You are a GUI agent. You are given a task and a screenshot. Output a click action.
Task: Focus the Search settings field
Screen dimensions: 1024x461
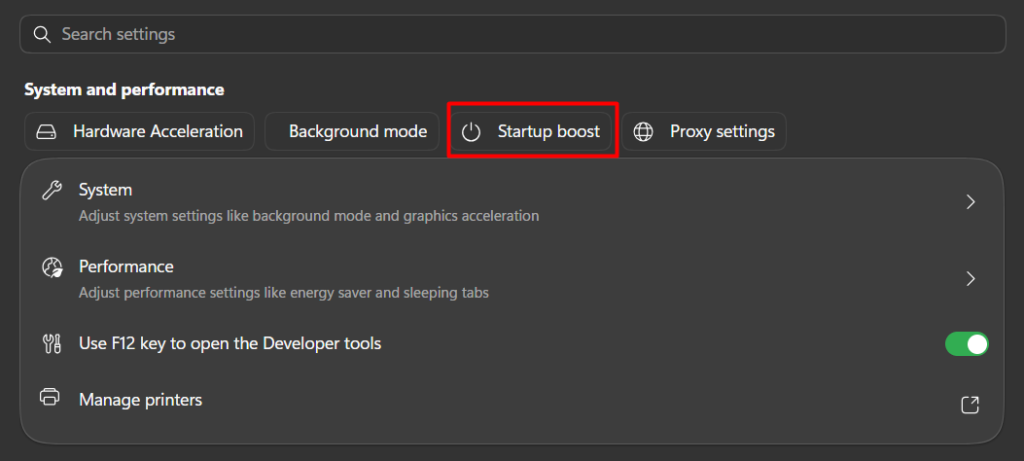pos(513,34)
